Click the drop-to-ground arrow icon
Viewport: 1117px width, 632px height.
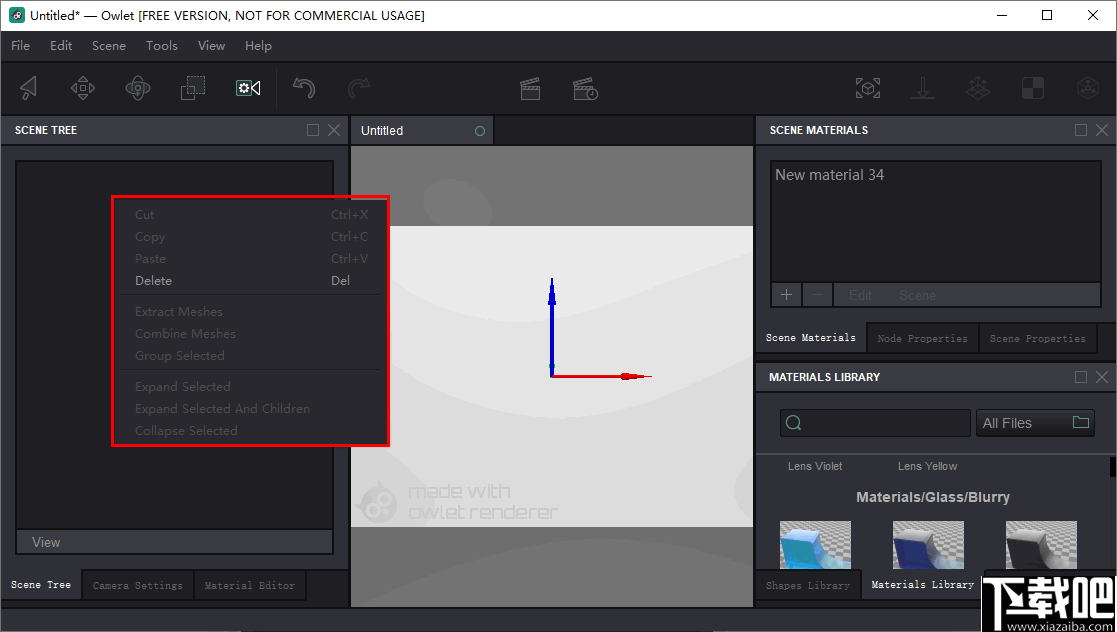pyautogui.click(x=923, y=88)
